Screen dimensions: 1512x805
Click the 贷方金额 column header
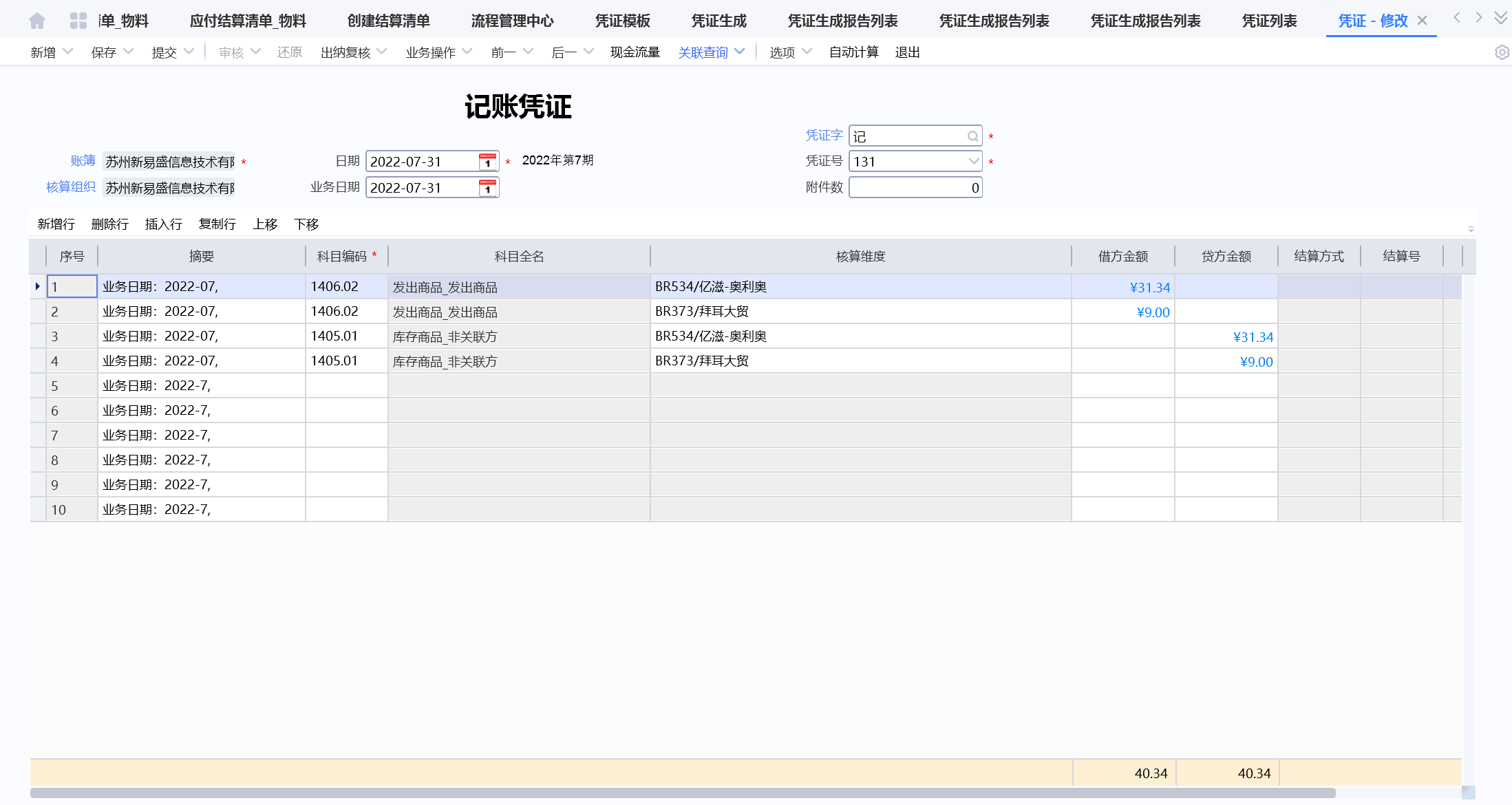pos(1226,257)
